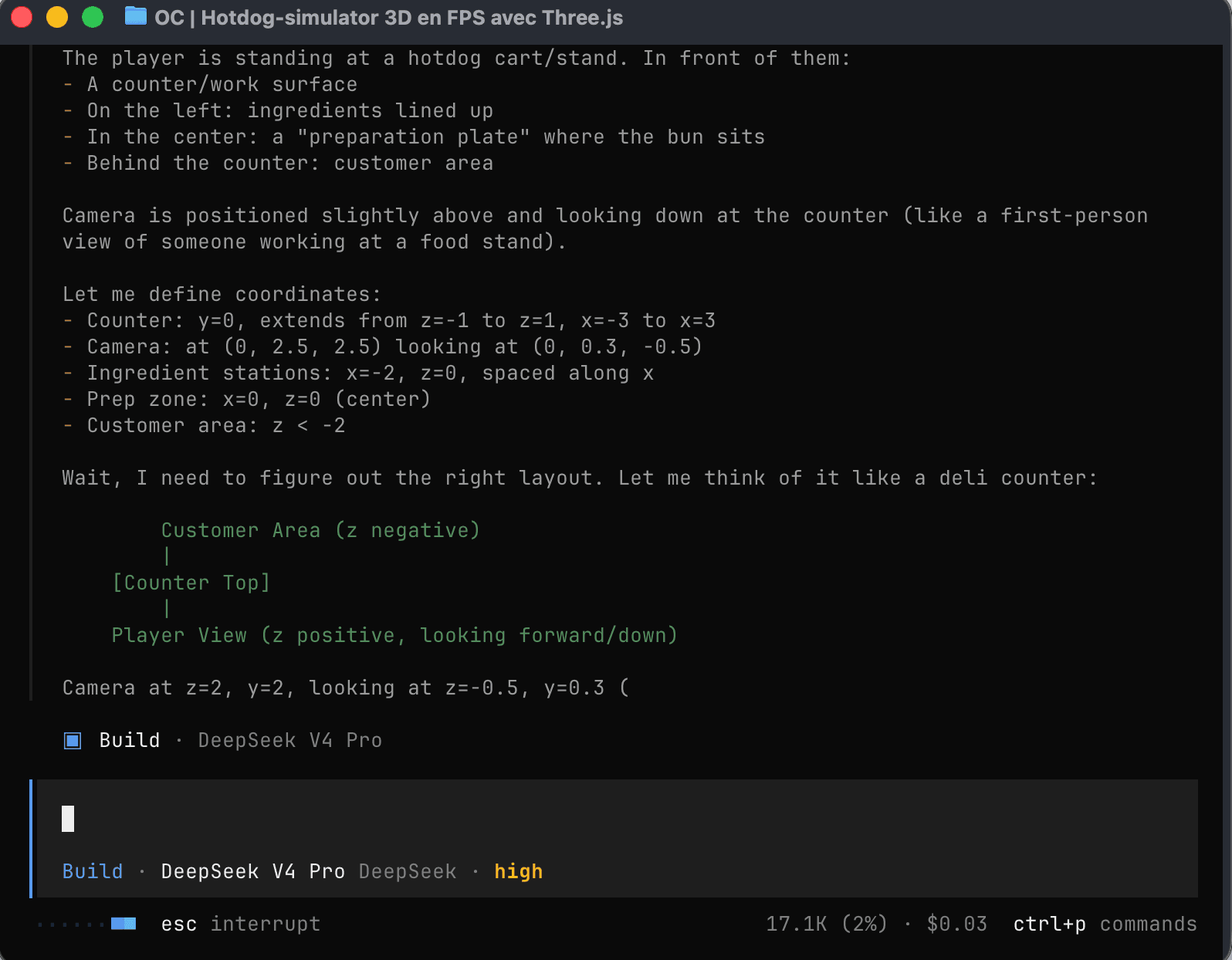This screenshot has width=1232, height=960.
Task: Click the "Customer Area (z negative)" line
Action: tap(320, 530)
